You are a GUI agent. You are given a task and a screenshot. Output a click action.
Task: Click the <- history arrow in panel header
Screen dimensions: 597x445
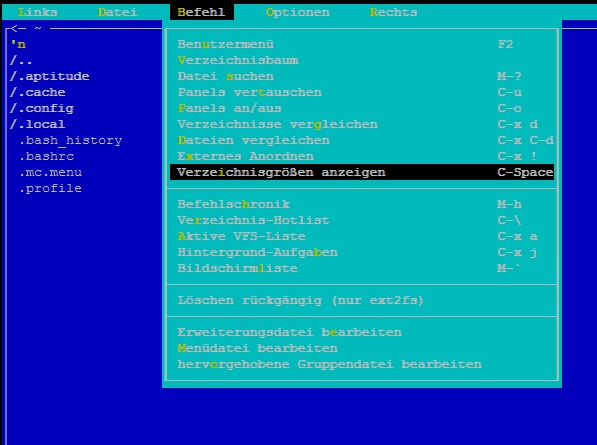point(18,28)
